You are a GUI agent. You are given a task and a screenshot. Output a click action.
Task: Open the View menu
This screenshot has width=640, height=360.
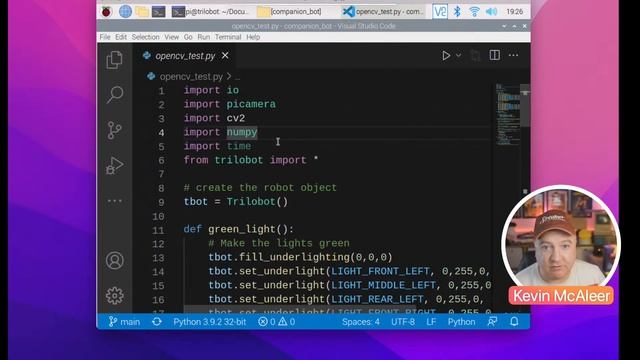click(x=171, y=37)
